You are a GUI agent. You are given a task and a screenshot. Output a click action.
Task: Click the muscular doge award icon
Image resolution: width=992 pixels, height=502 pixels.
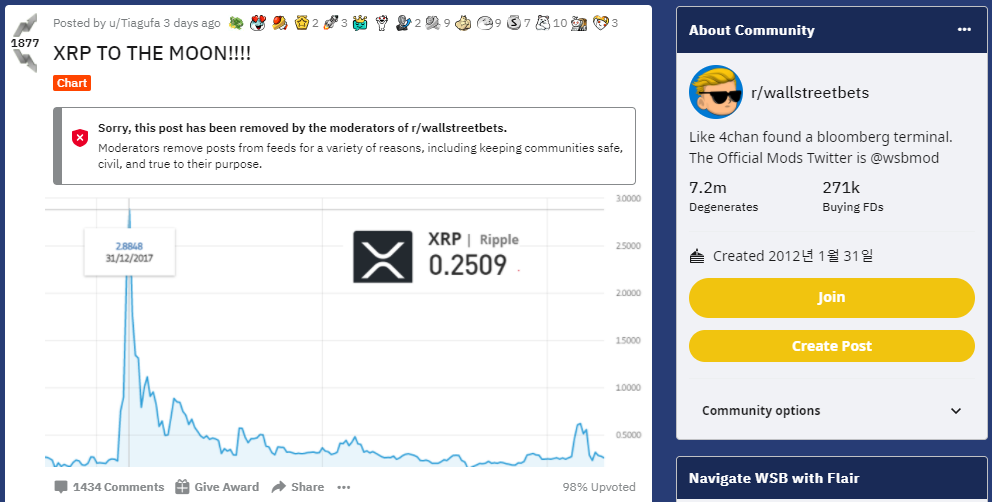(x=463, y=23)
